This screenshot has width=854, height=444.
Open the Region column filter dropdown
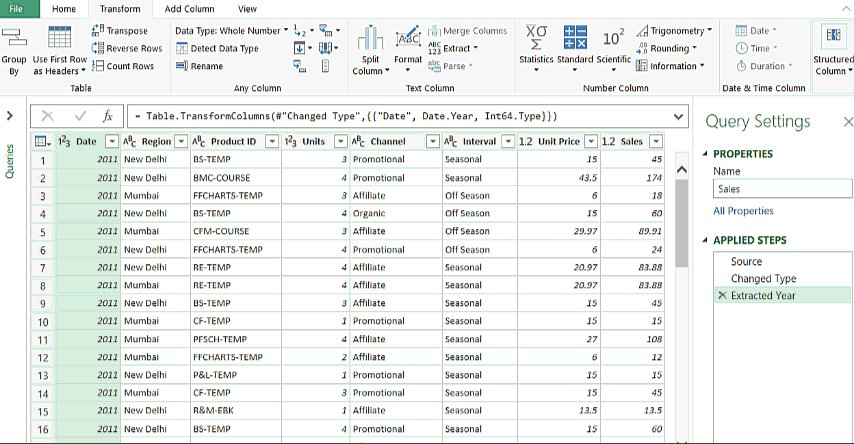pos(181,142)
